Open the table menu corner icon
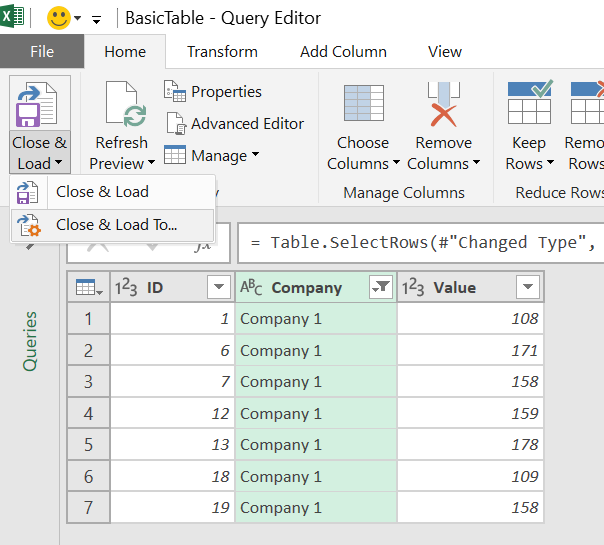The image size is (604, 545). point(89,287)
